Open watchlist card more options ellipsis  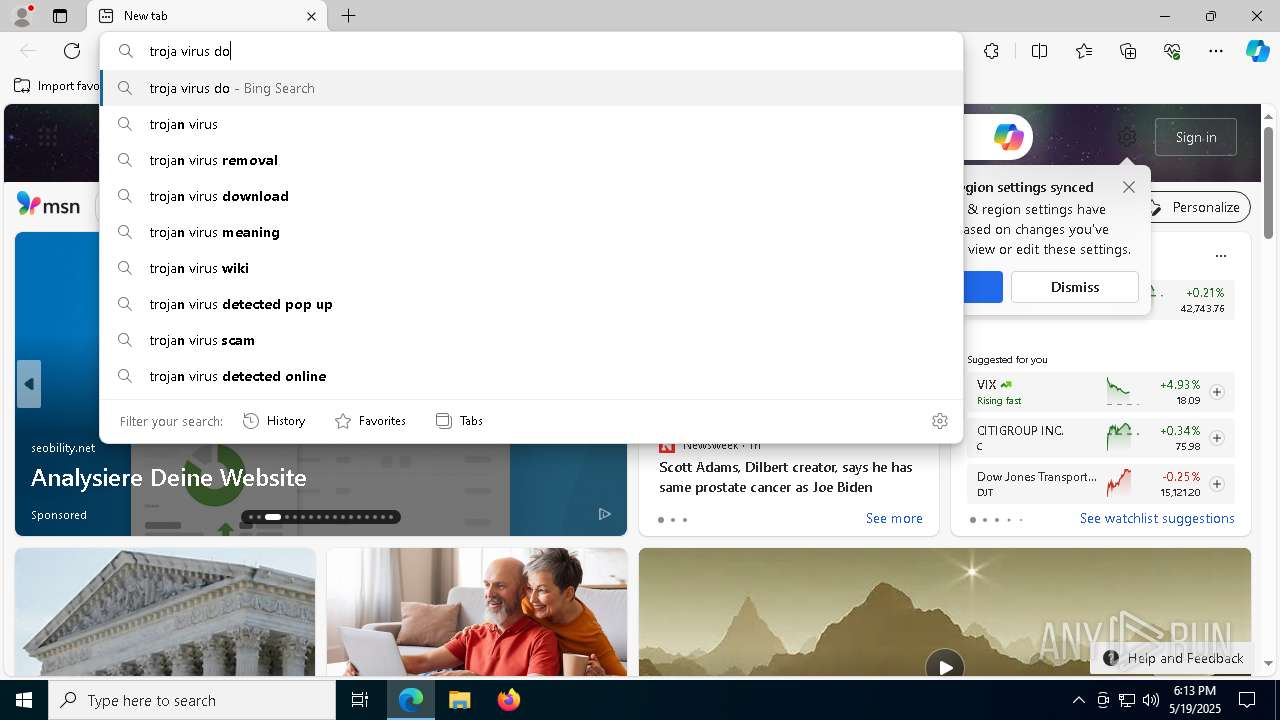[x=1220, y=256]
